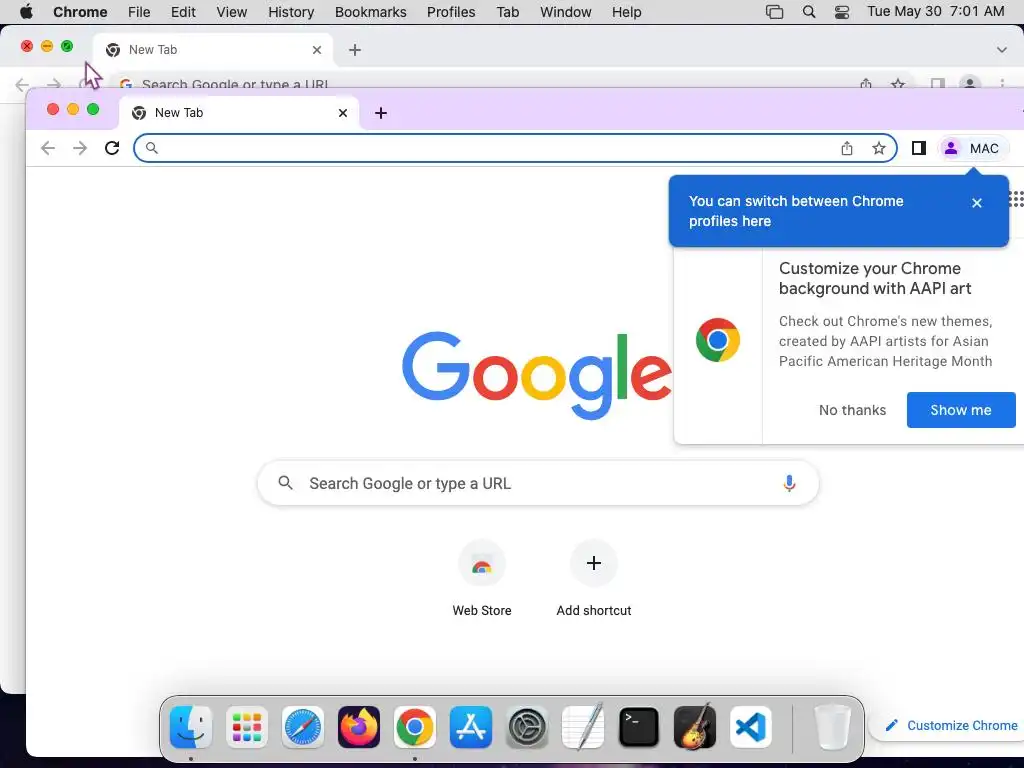The image size is (1024, 768).
Task: Launch GarageBand from the Dock
Action: click(695, 727)
